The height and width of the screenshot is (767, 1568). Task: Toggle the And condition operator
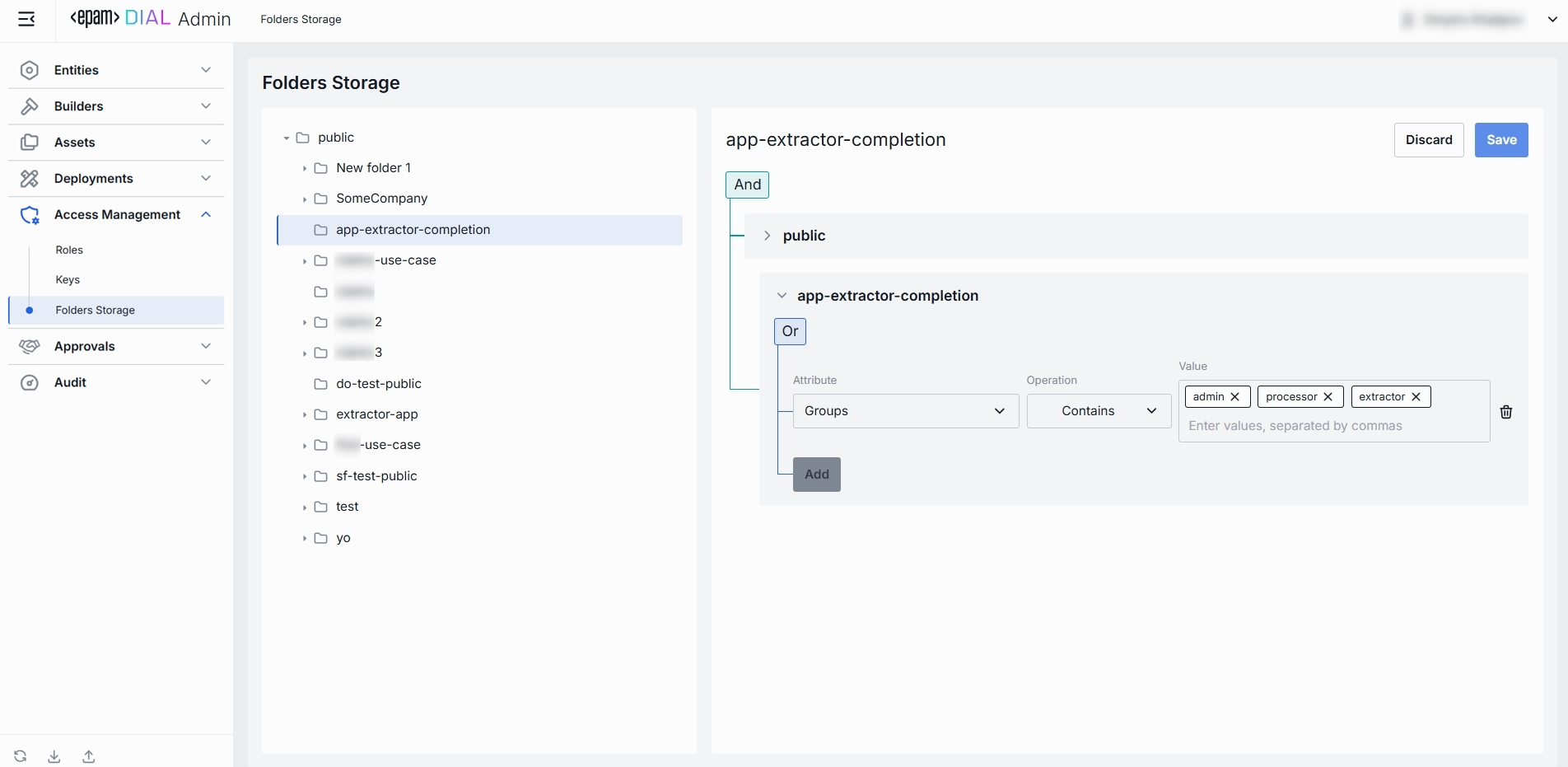pos(747,185)
